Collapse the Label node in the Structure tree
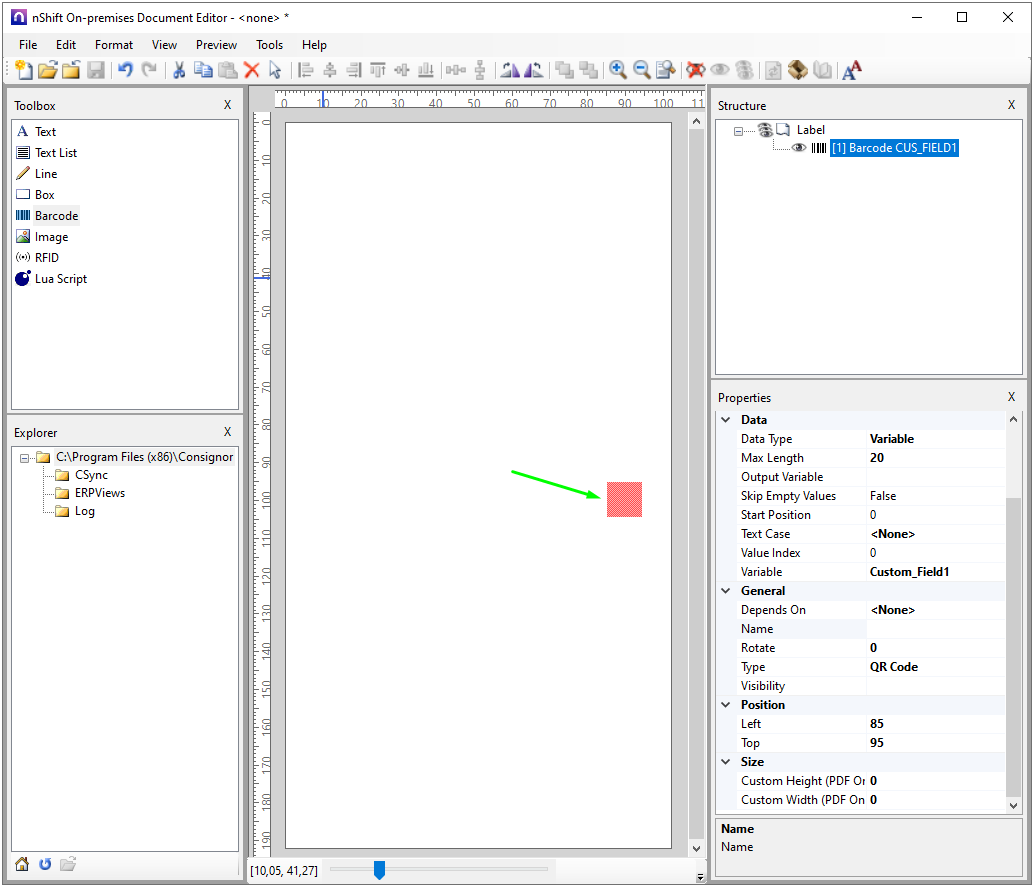The height and width of the screenshot is (887, 1035). 739,130
